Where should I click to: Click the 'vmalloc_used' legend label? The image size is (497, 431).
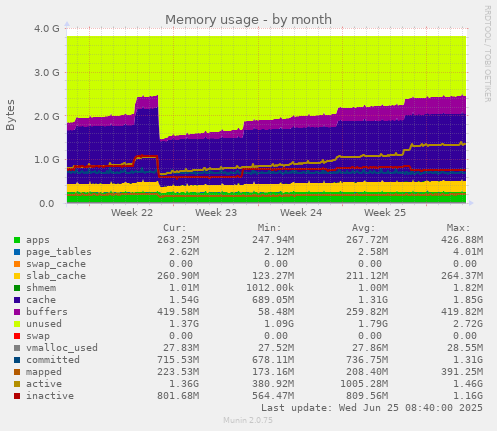[x=62, y=348]
